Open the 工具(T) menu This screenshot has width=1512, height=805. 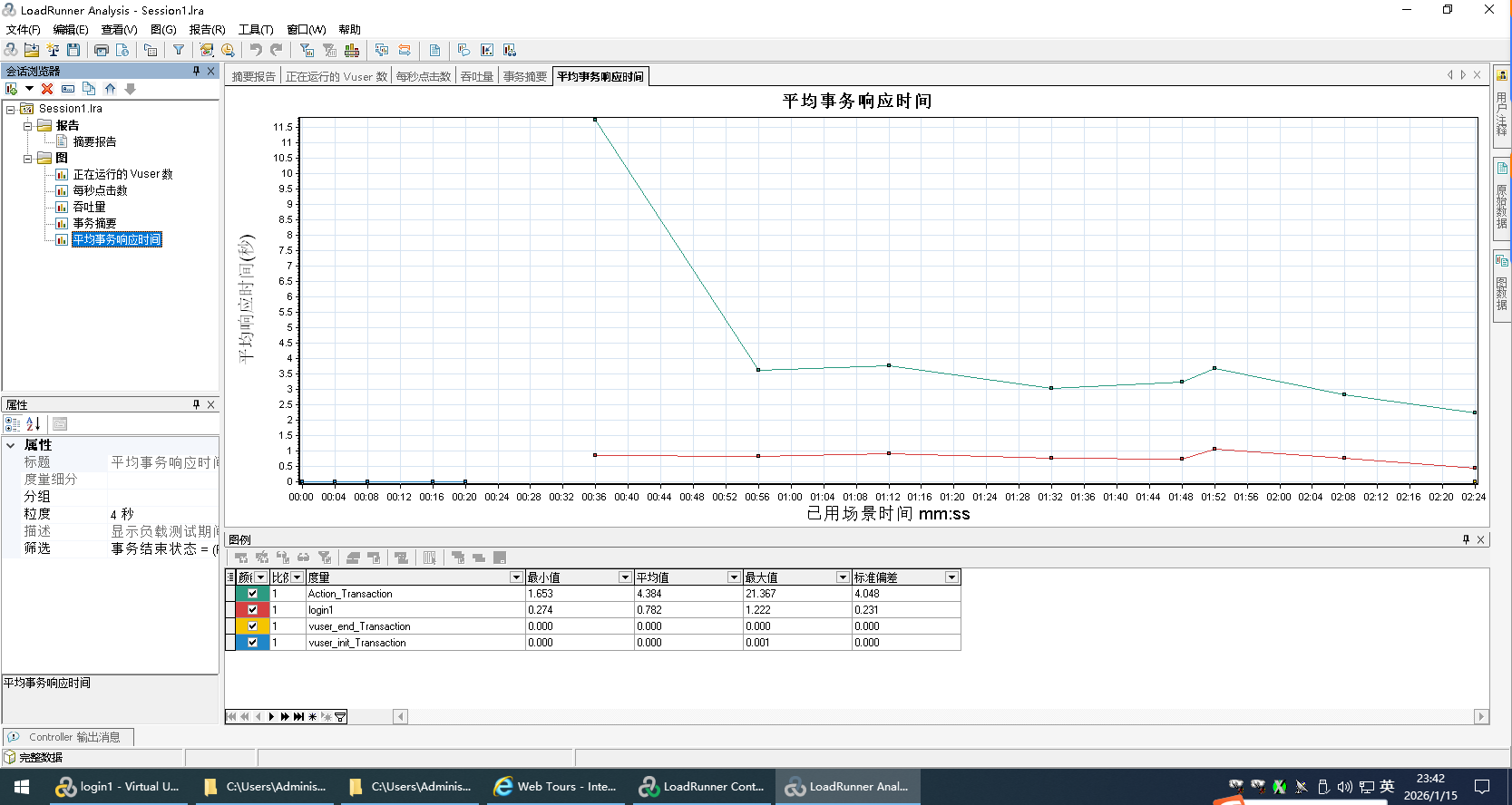[255, 30]
